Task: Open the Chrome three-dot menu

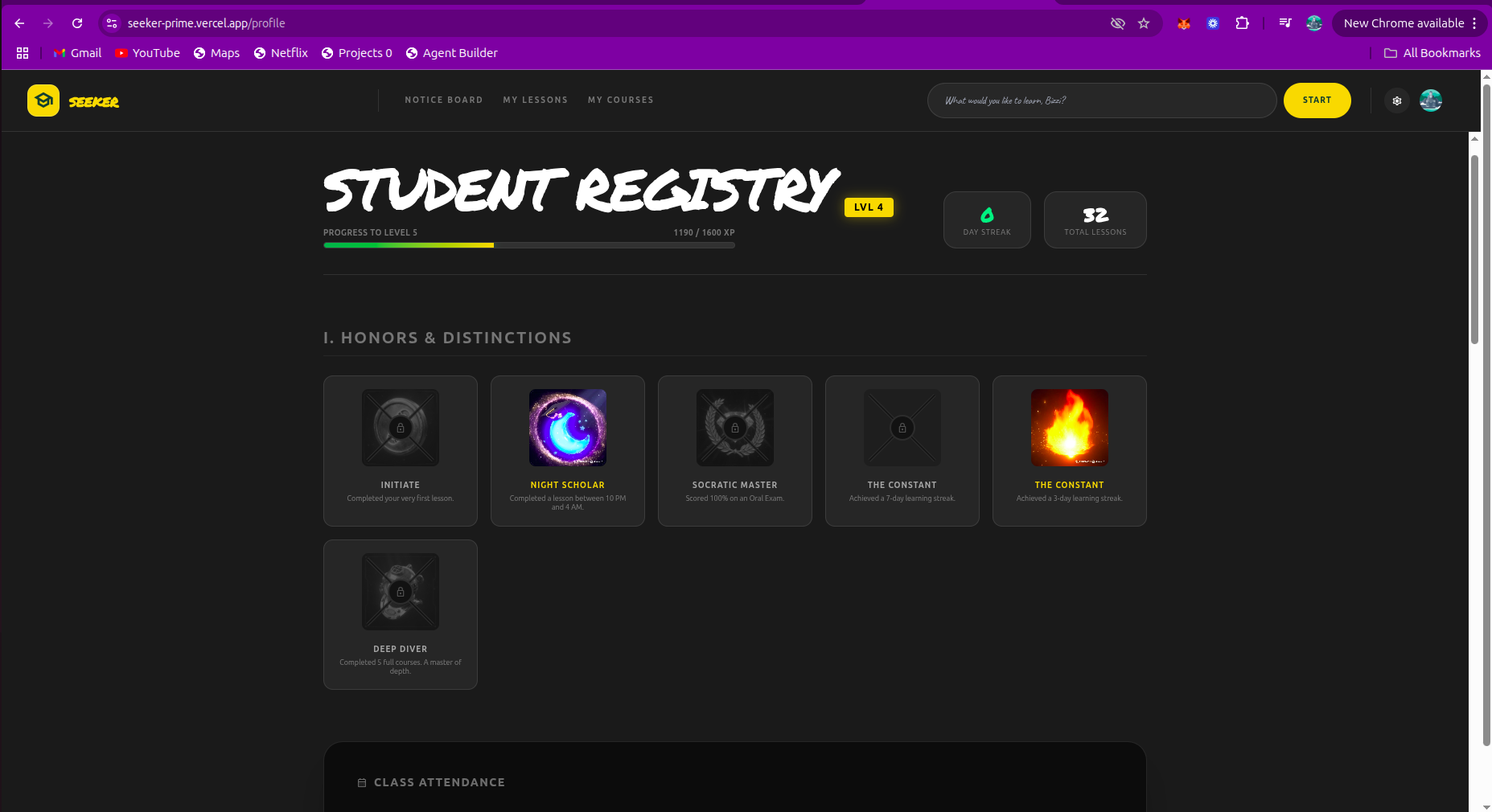Action: point(1474,23)
